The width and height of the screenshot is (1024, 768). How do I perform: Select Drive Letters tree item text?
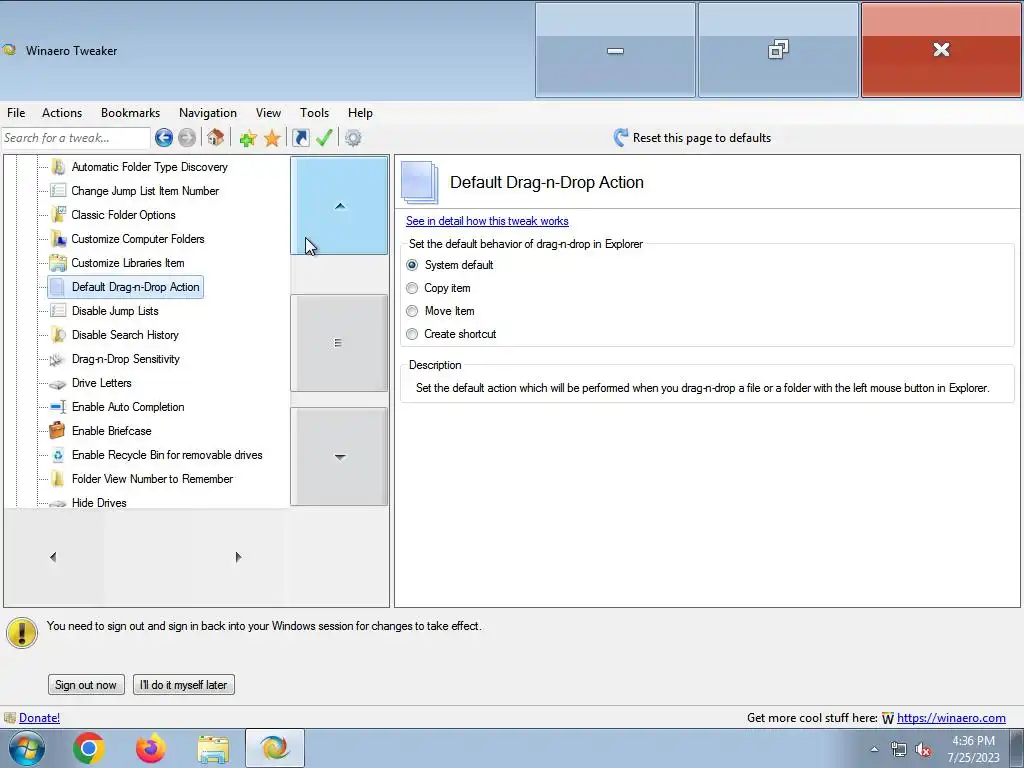pyautogui.click(x=102, y=383)
